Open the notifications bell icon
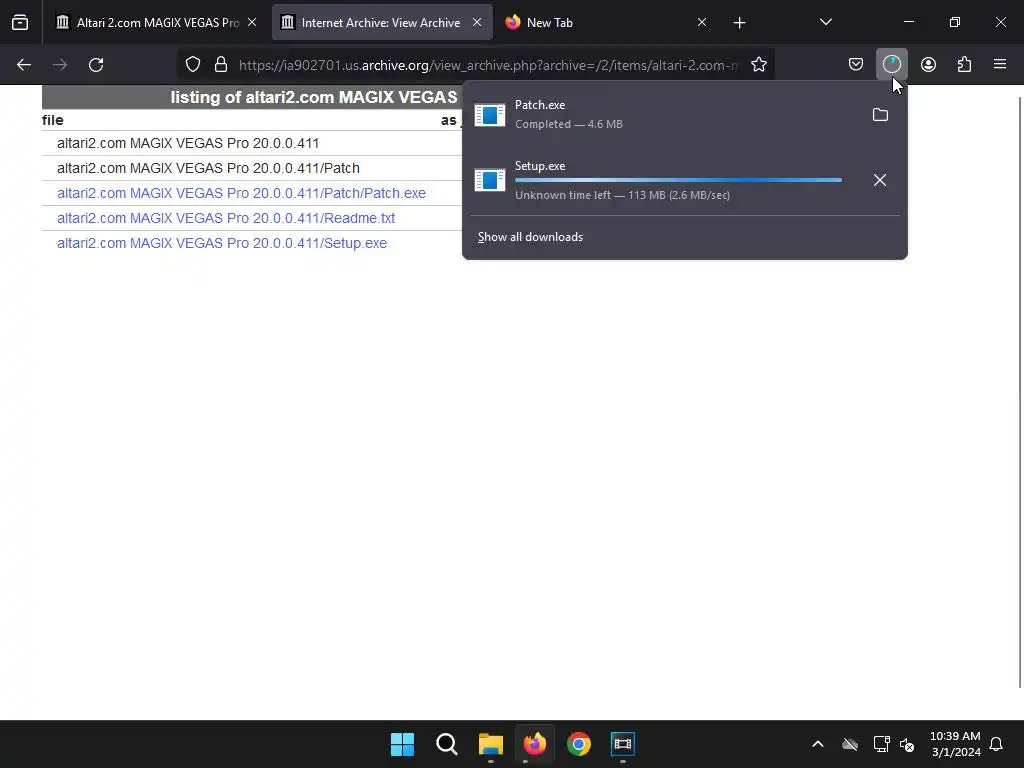1024x768 pixels. [996, 744]
